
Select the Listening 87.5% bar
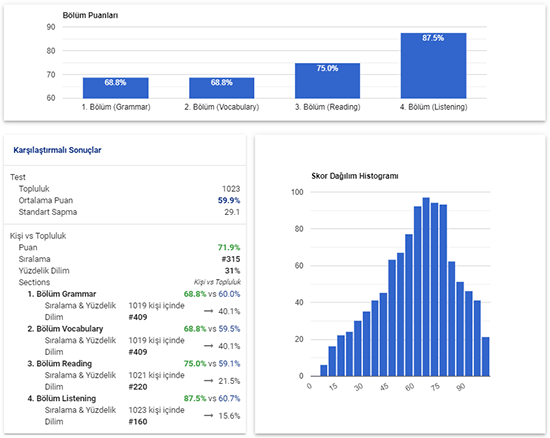tap(434, 66)
